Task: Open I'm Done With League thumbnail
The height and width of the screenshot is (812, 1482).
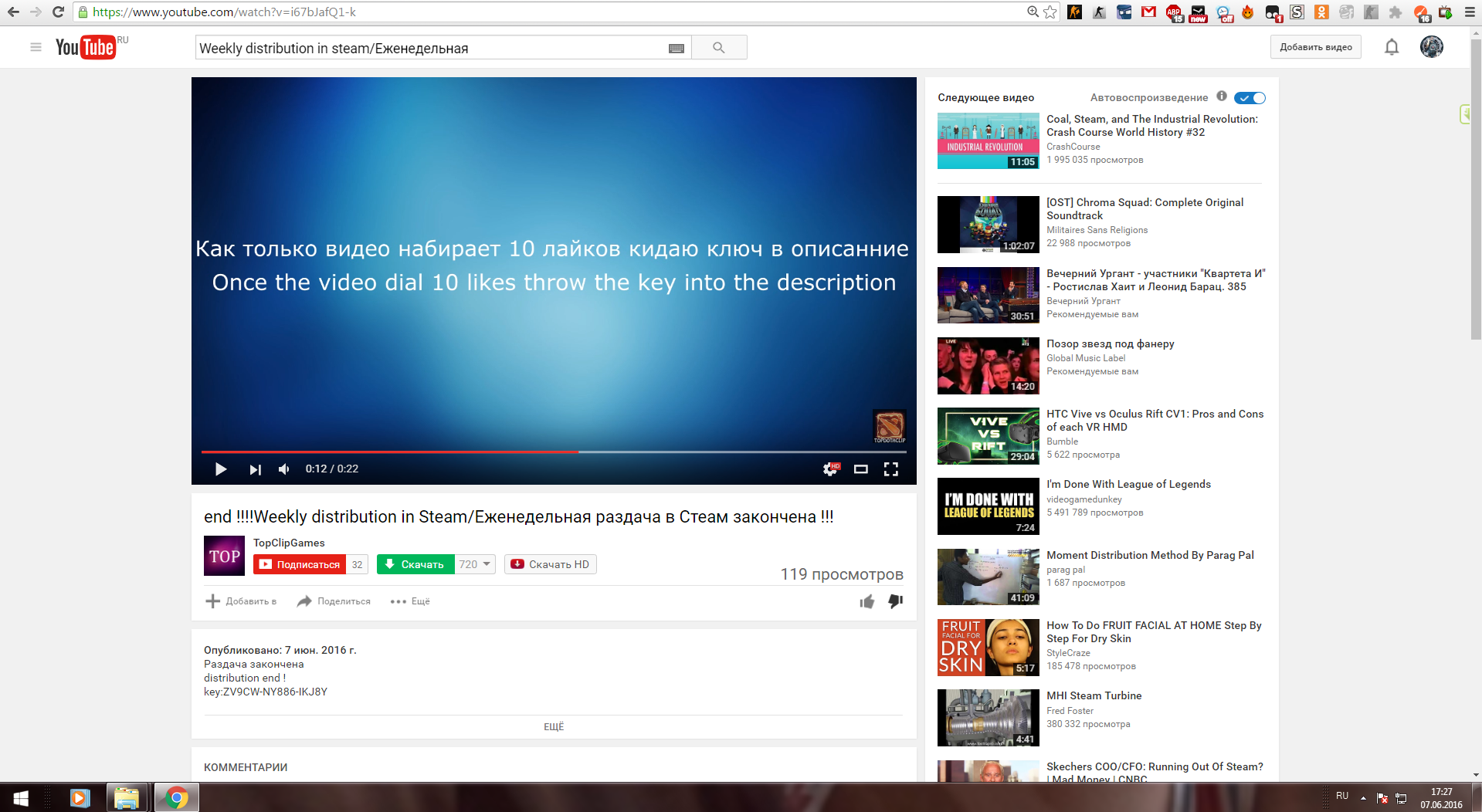Action: tap(989, 506)
